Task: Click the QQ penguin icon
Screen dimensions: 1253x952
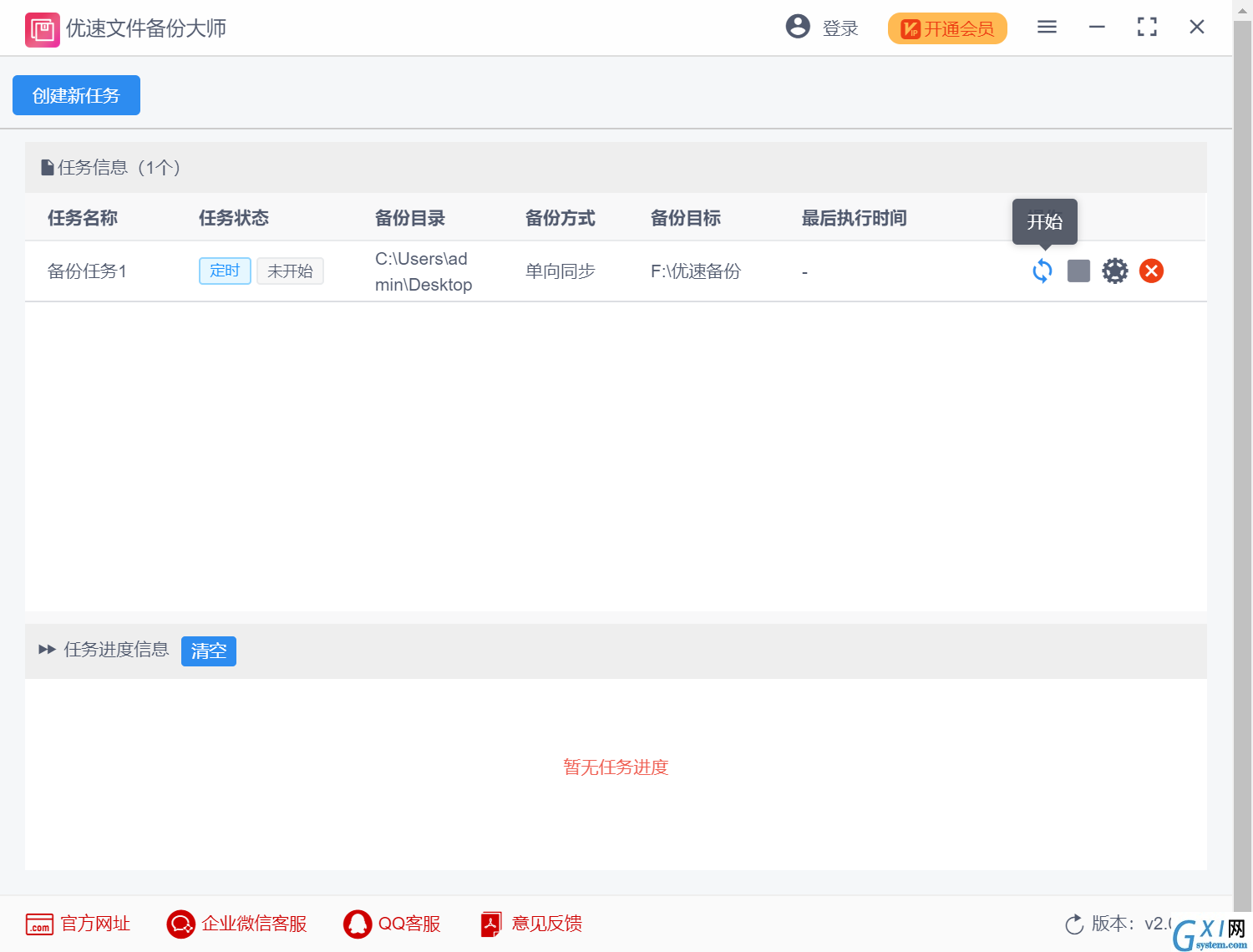Action: point(358,924)
